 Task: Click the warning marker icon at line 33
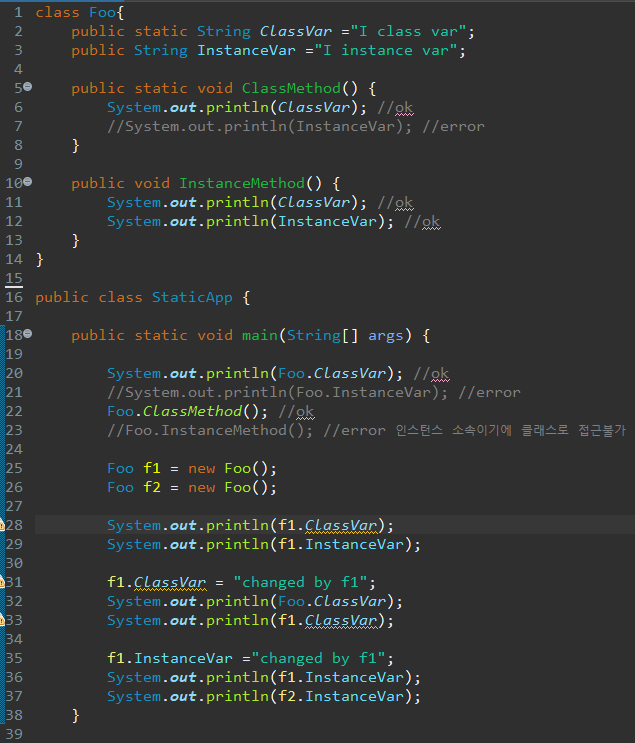[x=2, y=620]
